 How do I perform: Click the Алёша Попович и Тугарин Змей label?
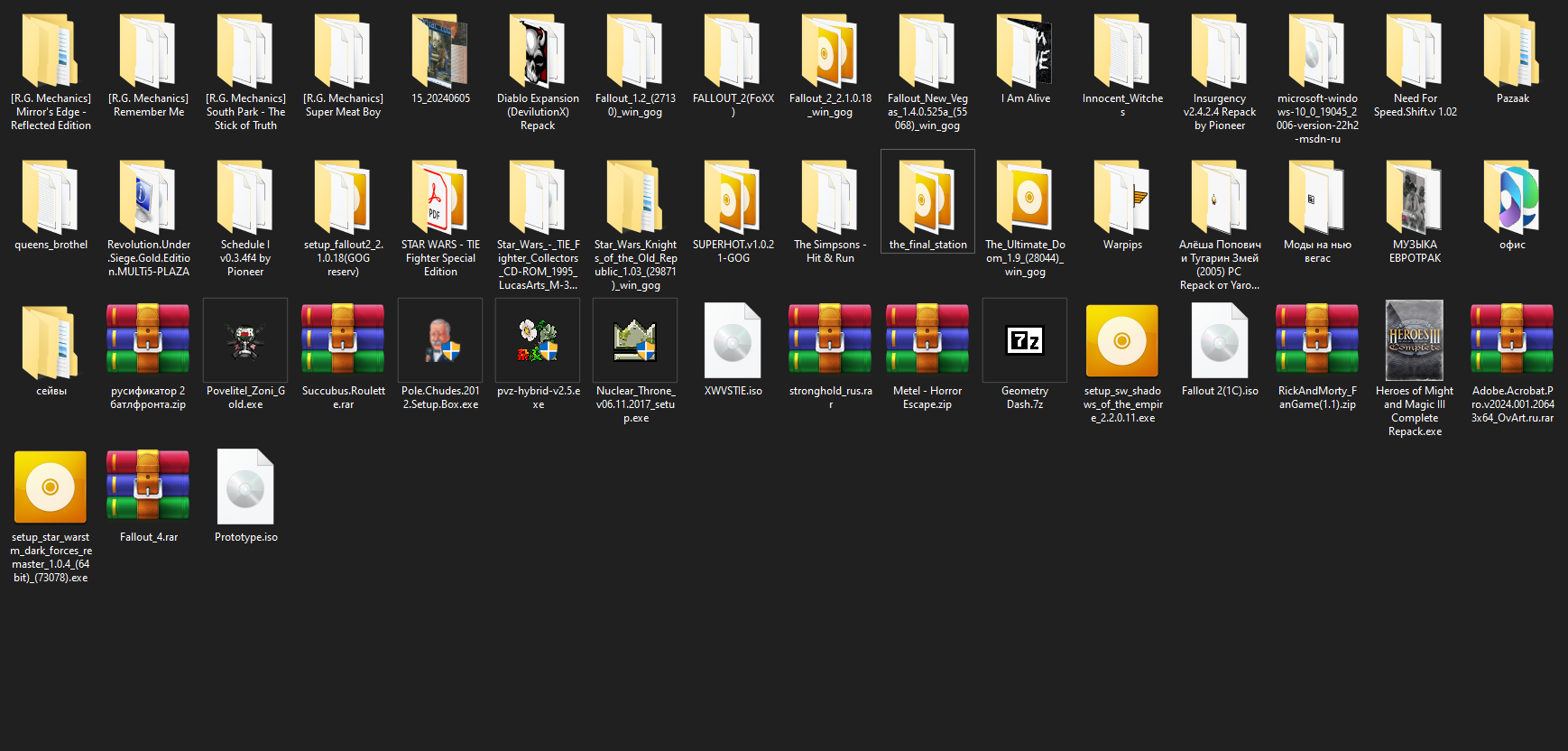click(1220, 264)
